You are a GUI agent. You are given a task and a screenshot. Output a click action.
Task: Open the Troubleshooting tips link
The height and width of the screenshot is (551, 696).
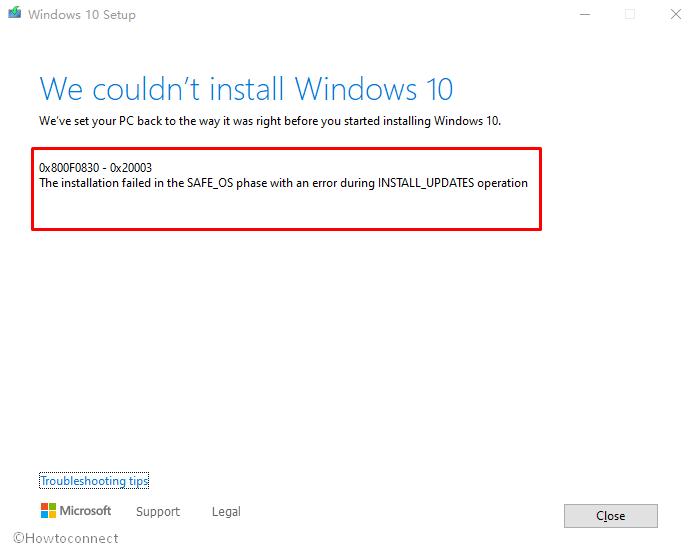click(94, 481)
